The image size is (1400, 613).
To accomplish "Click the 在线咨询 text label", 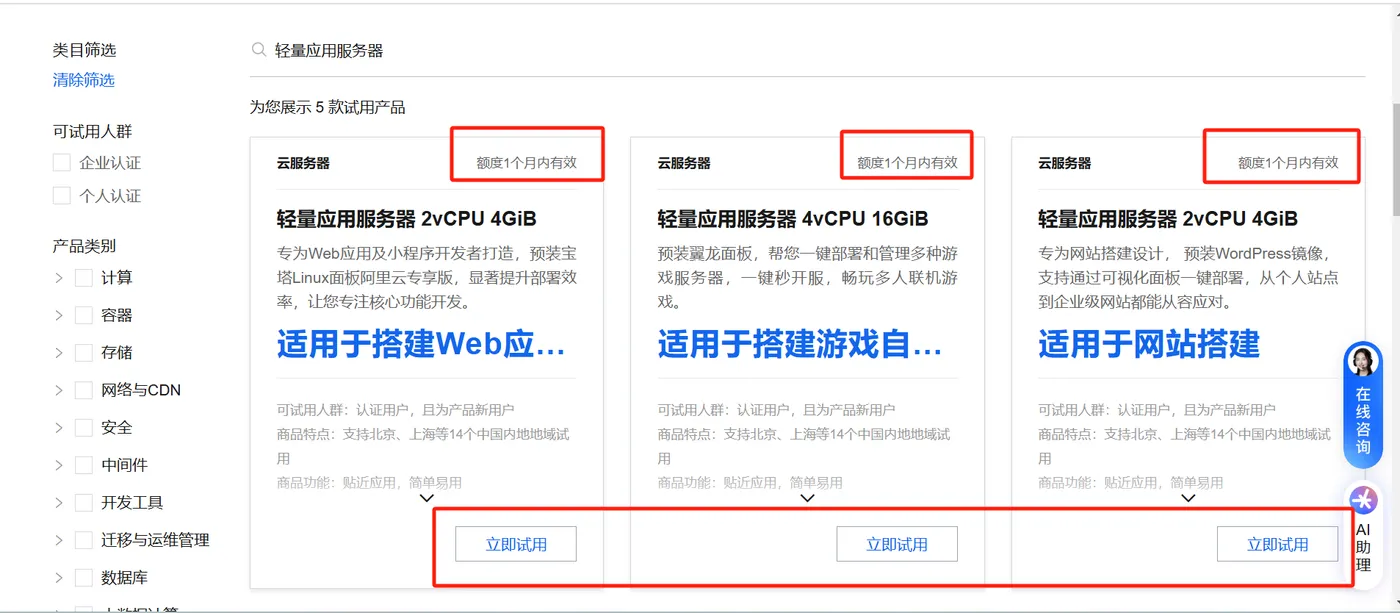I will (x=1363, y=421).
